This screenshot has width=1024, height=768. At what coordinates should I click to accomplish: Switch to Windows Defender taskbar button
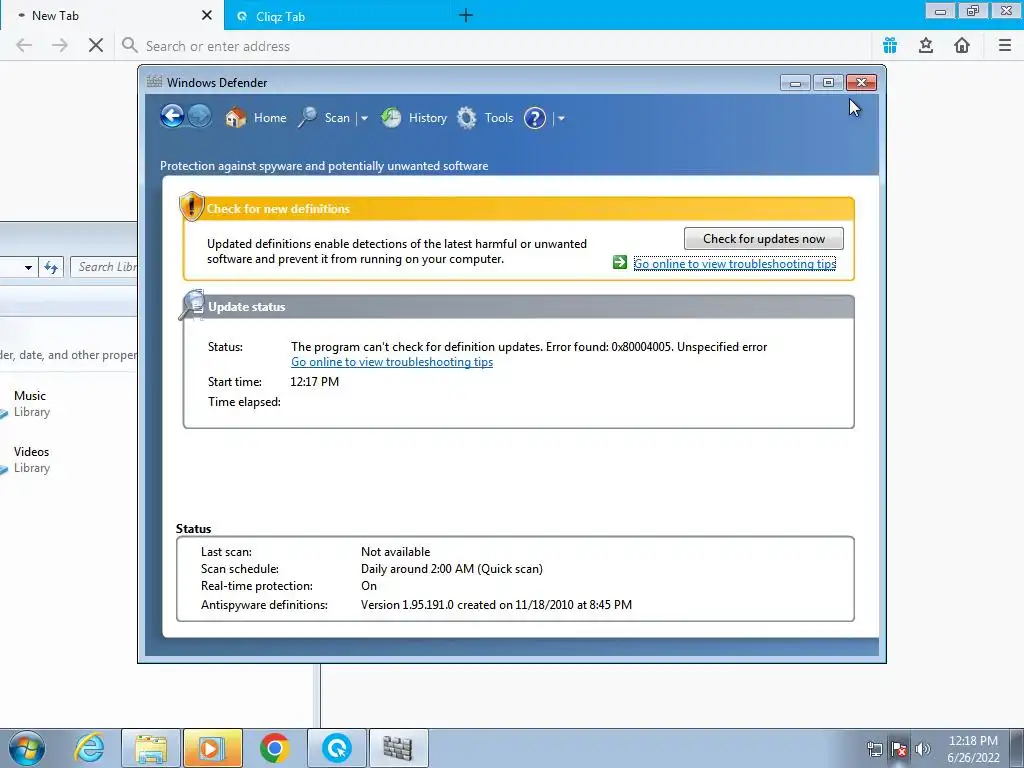tap(398, 748)
